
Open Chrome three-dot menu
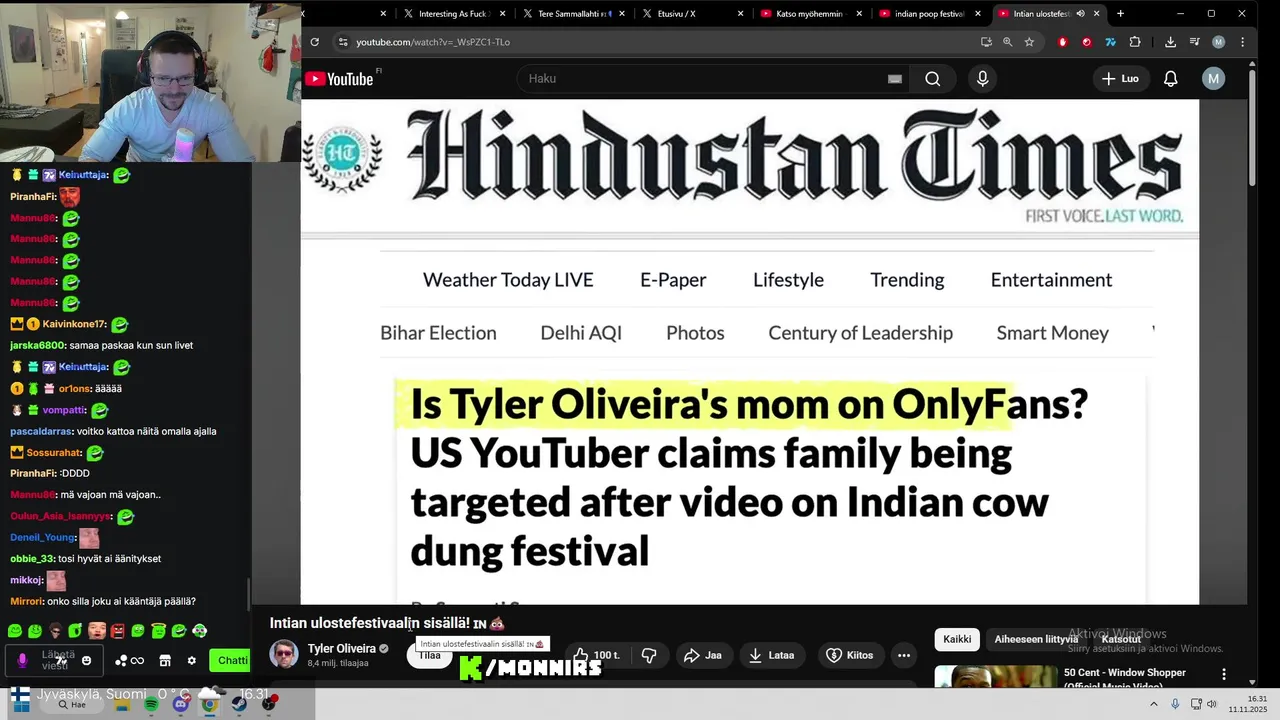[x=1242, y=42]
